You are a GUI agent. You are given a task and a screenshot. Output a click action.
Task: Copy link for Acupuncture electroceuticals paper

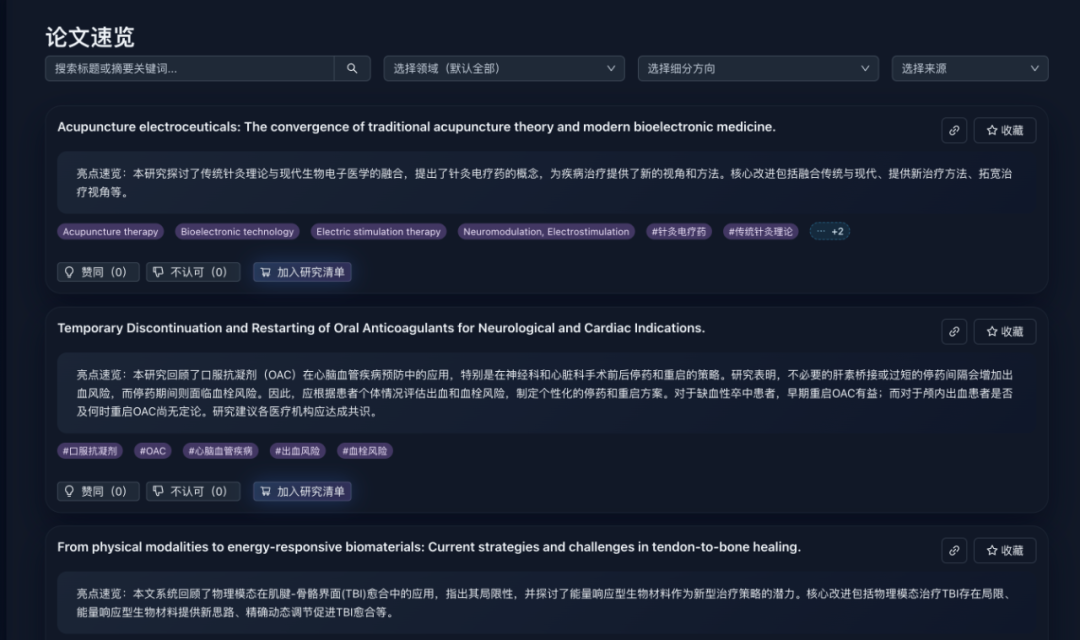click(954, 130)
